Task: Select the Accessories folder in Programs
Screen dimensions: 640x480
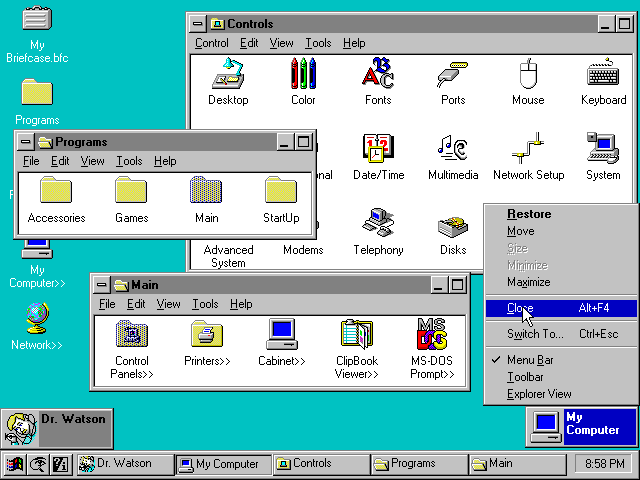Action: (56, 189)
